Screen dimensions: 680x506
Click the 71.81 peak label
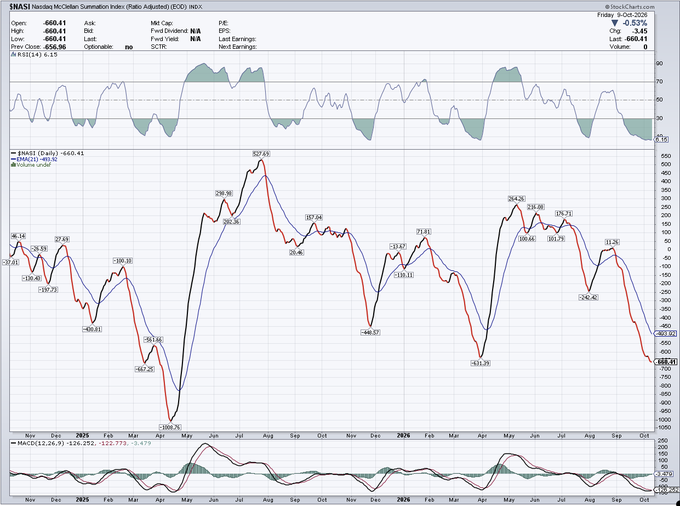click(425, 232)
